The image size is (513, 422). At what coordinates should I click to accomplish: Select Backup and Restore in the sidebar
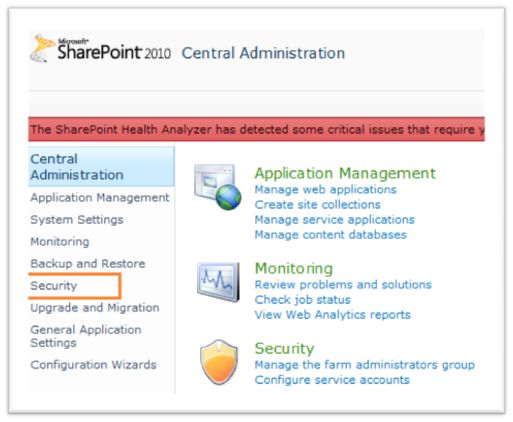click(88, 264)
